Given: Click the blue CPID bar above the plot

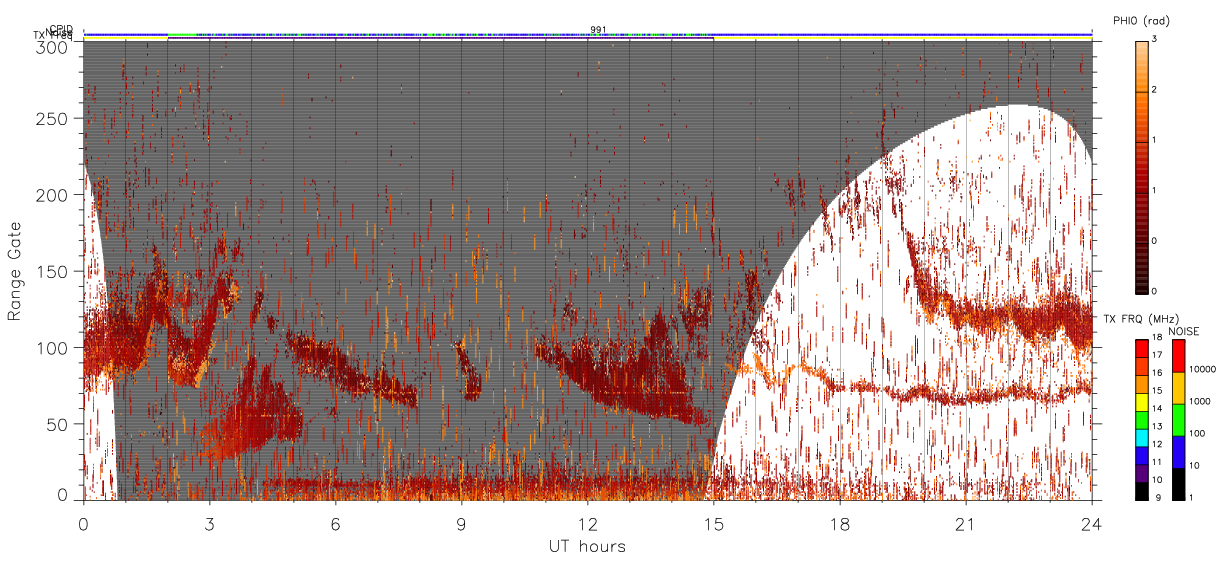Looking at the screenshot, I should pyautogui.click(x=588, y=33).
